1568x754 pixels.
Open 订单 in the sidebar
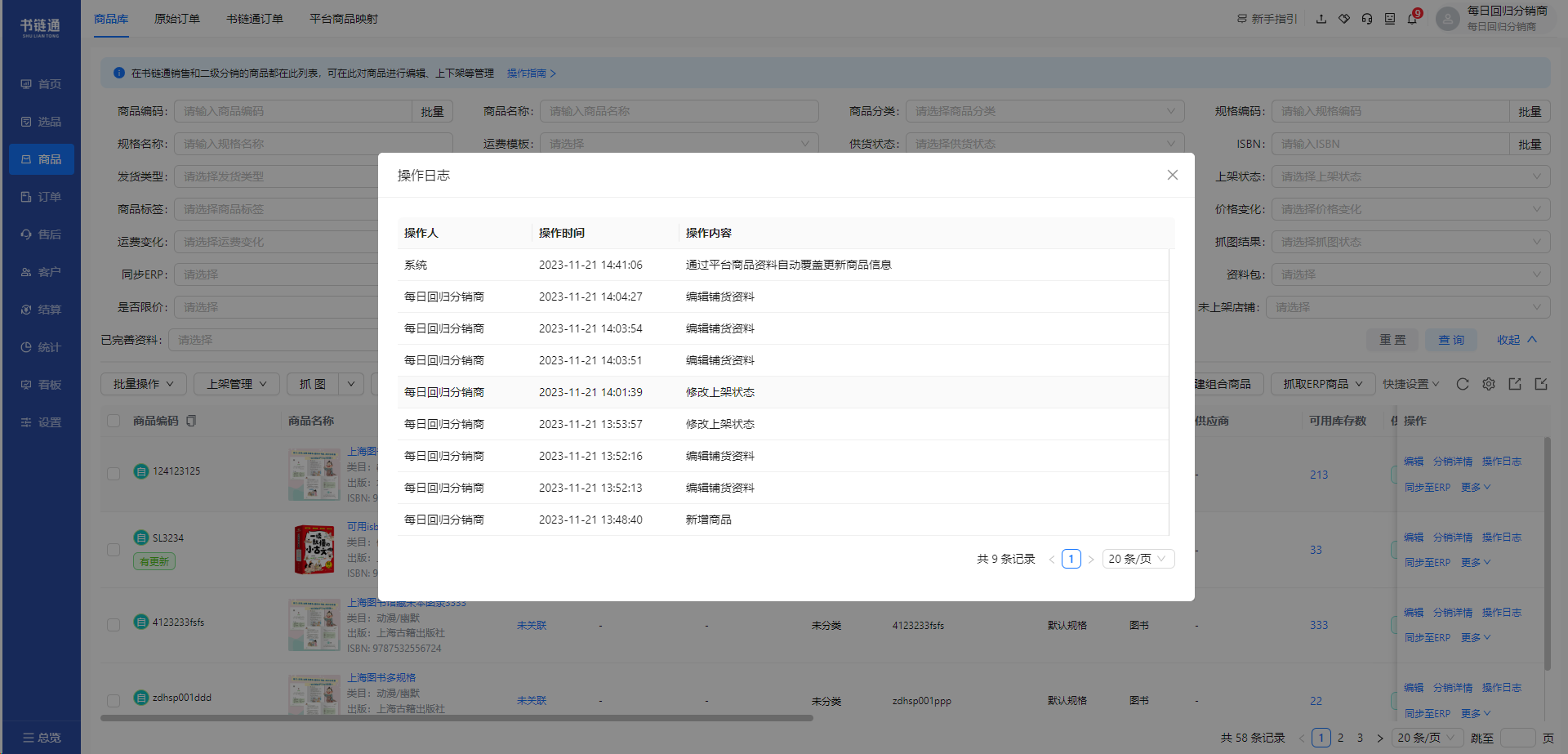click(41, 197)
